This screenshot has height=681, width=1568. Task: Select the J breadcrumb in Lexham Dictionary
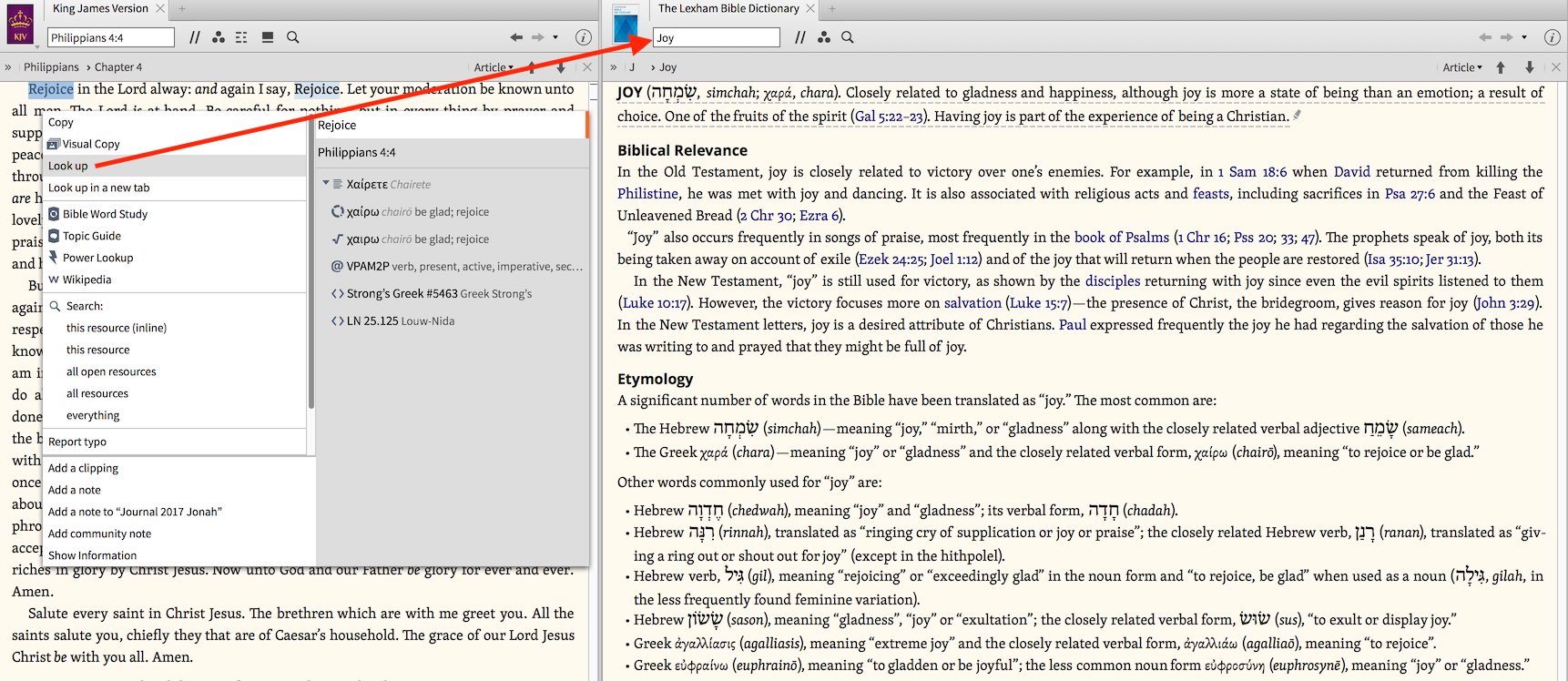(x=632, y=67)
